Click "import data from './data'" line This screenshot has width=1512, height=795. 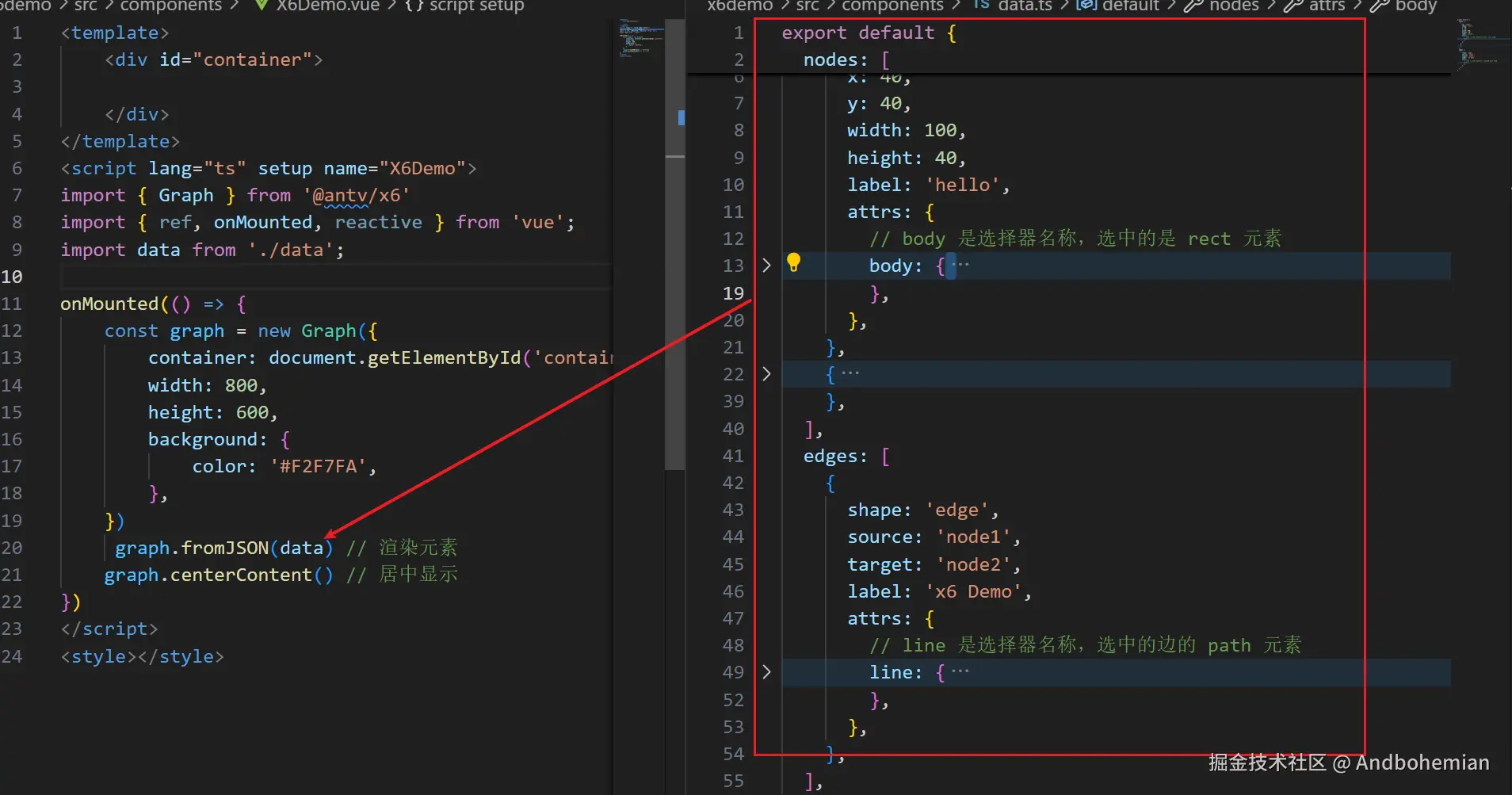coord(202,250)
